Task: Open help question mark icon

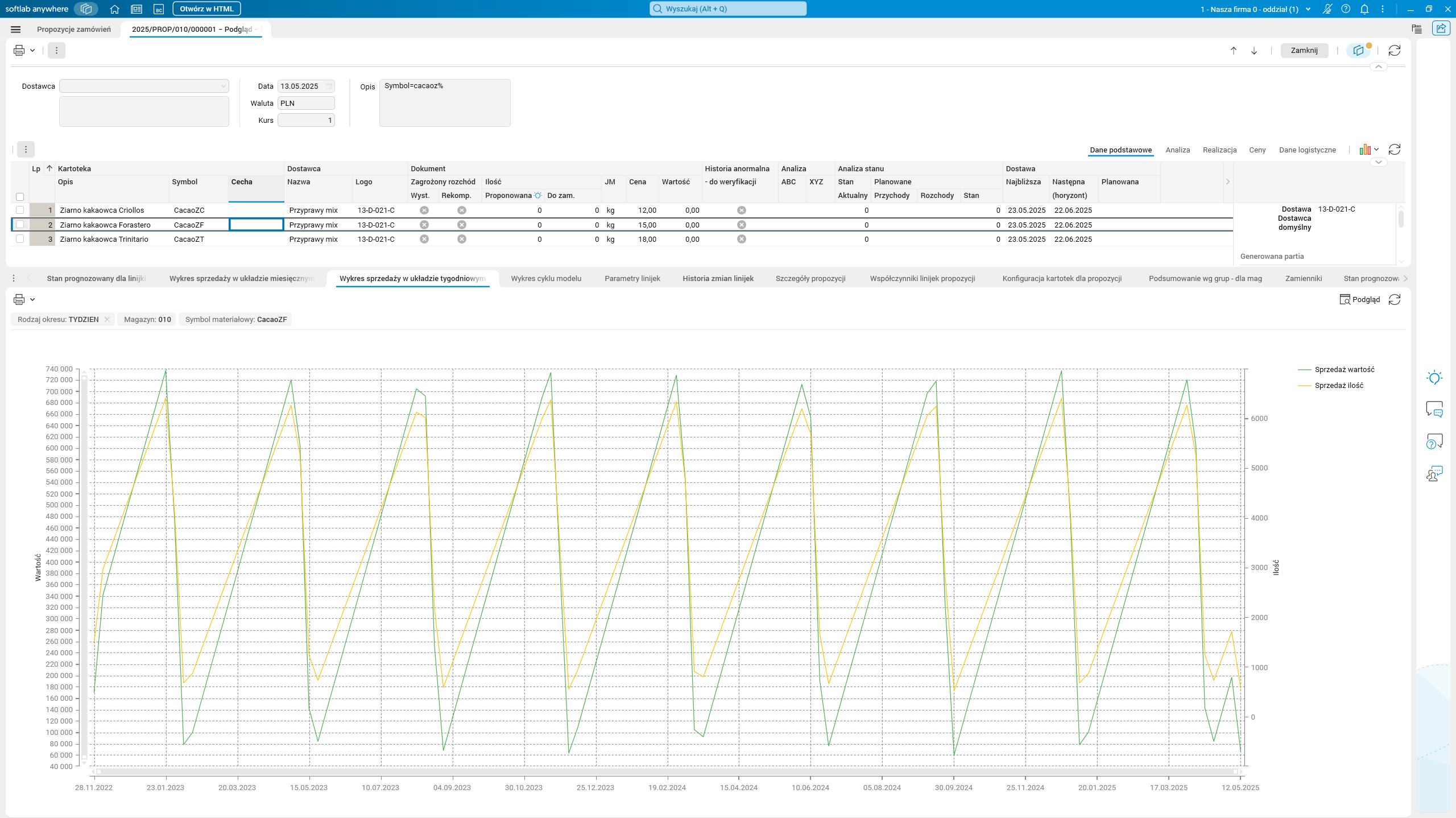Action: [1346, 9]
